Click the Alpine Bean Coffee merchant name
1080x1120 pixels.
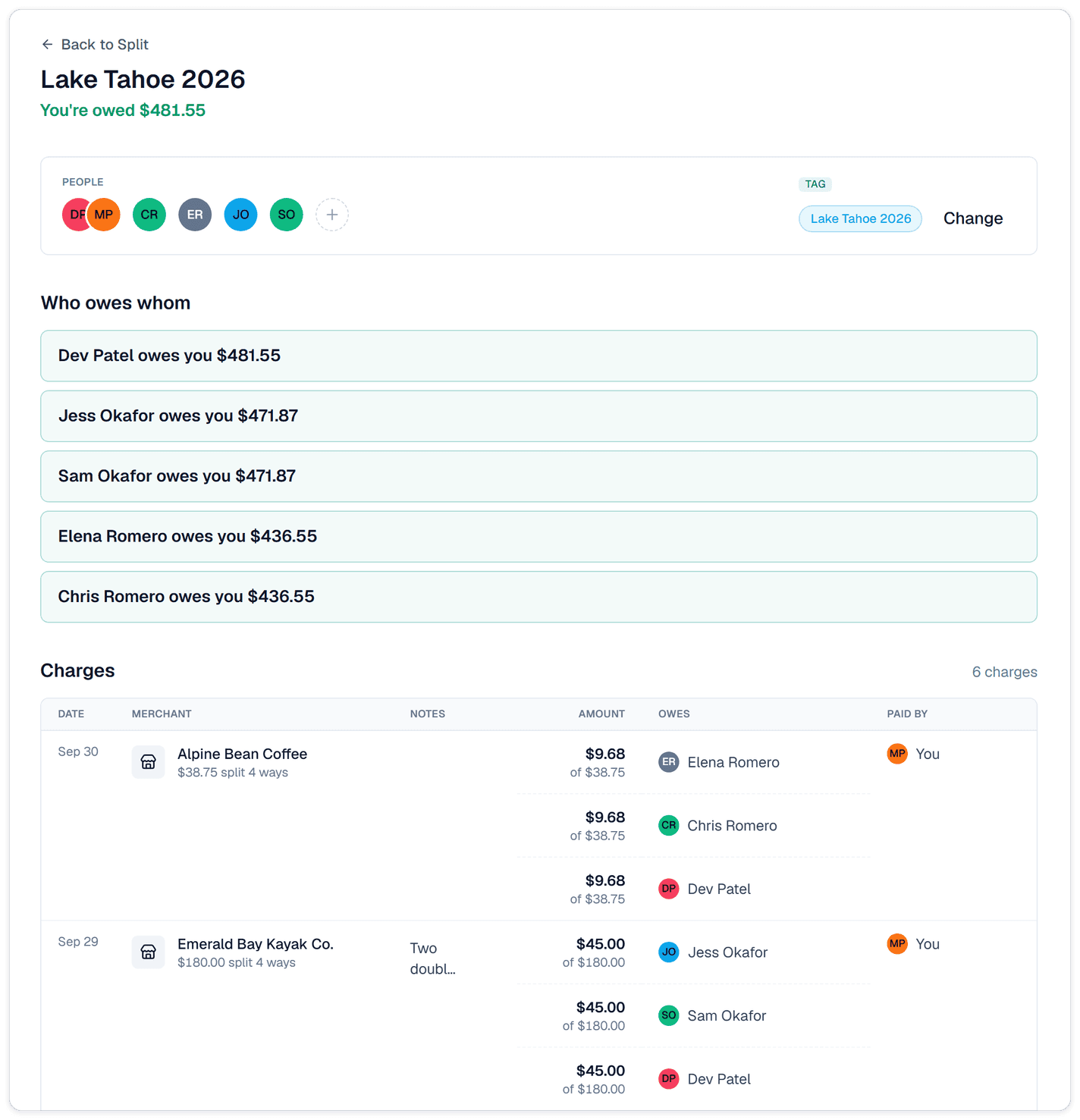pos(242,754)
